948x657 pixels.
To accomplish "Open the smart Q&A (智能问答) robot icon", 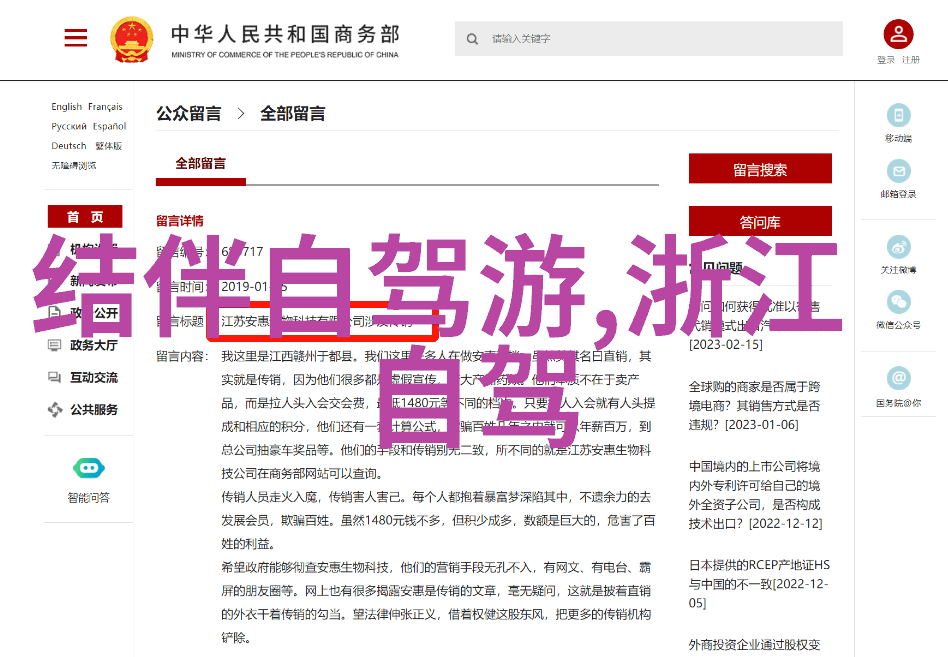I will pyautogui.click(x=88, y=468).
